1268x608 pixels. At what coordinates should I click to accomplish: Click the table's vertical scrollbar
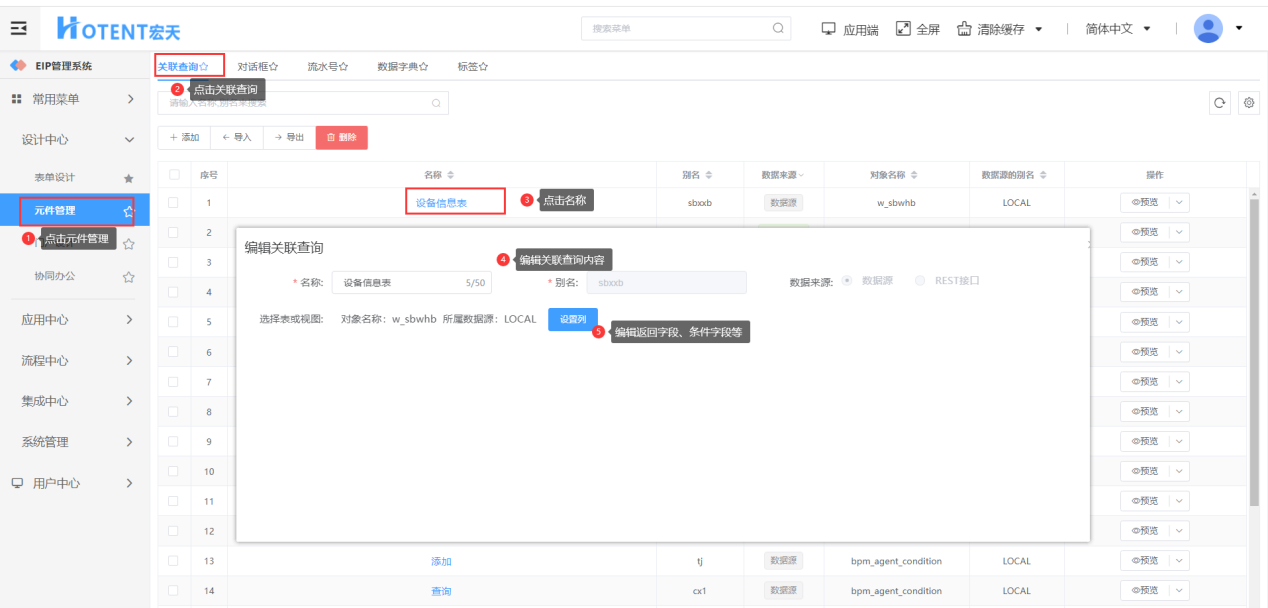pos(1255,350)
